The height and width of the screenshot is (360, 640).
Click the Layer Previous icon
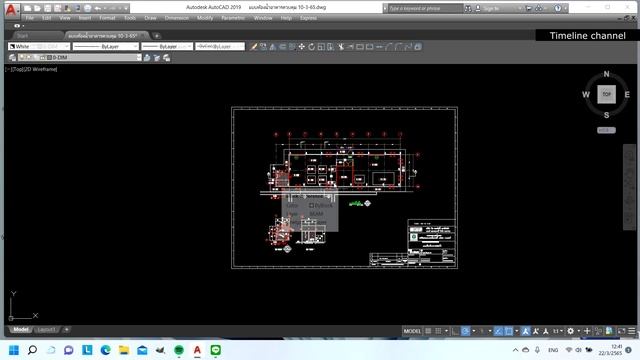tap(157, 58)
